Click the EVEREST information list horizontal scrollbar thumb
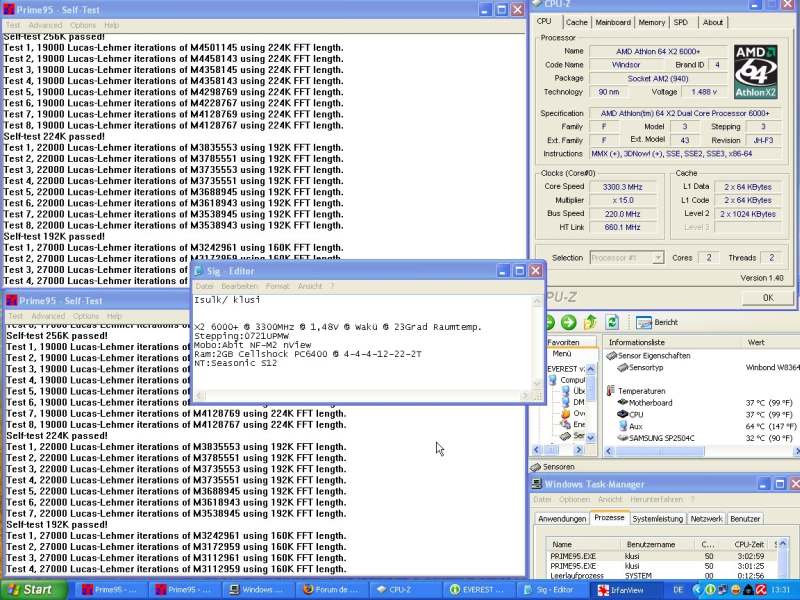800x600 pixels. tap(660, 451)
